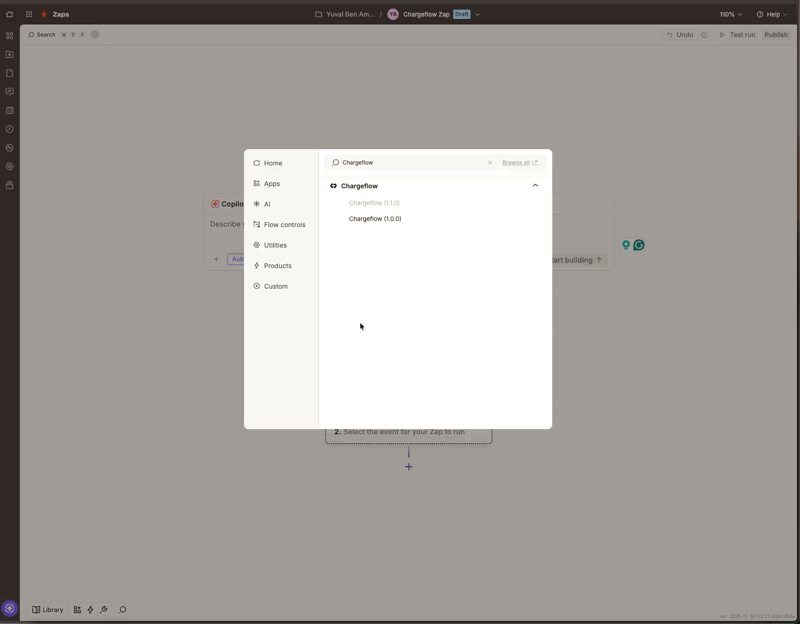This screenshot has height=624, width=800.
Task: Click the YA user avatar
Action: click(392, 14)
